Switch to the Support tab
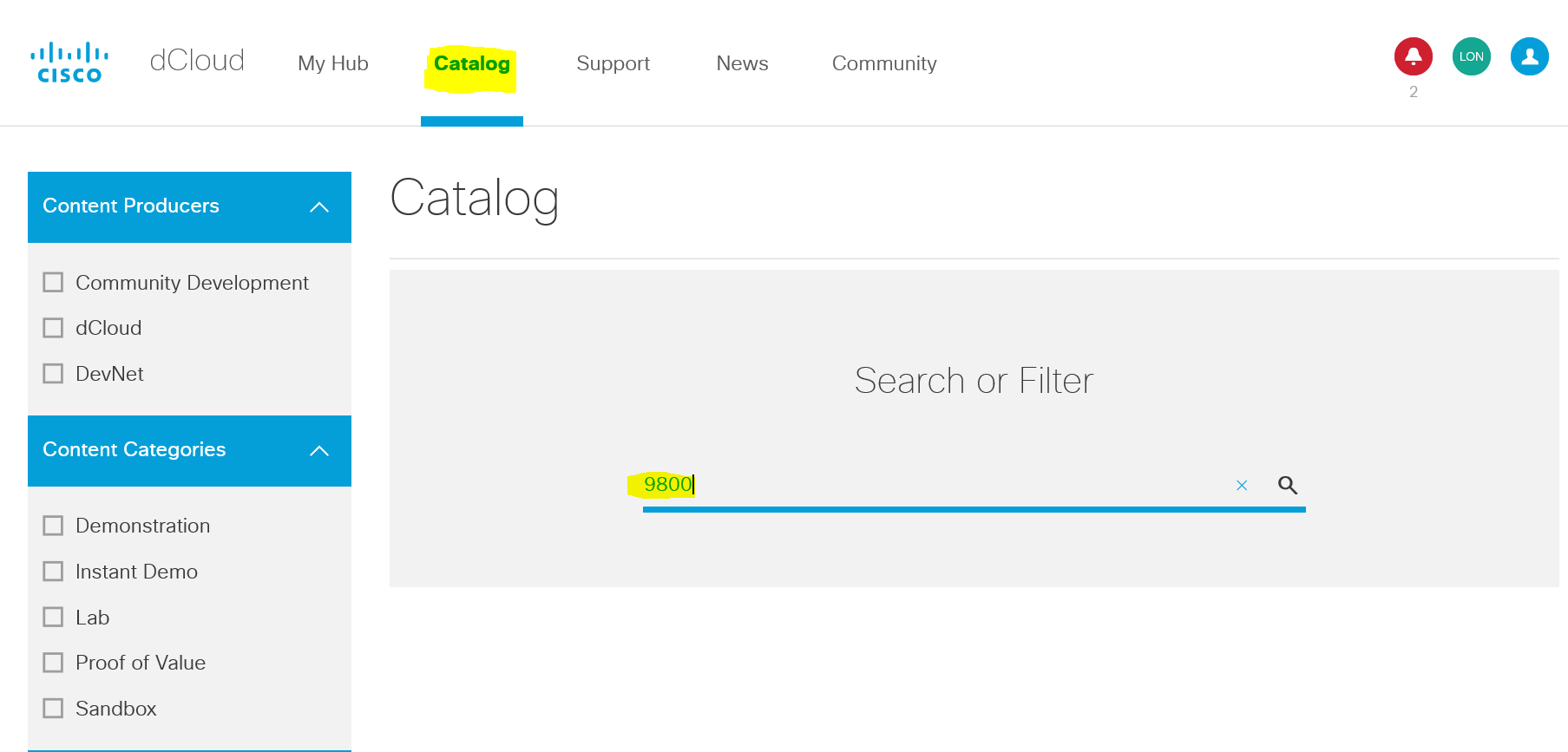The height and width of the screenshot is (752, 1568). 613,63
